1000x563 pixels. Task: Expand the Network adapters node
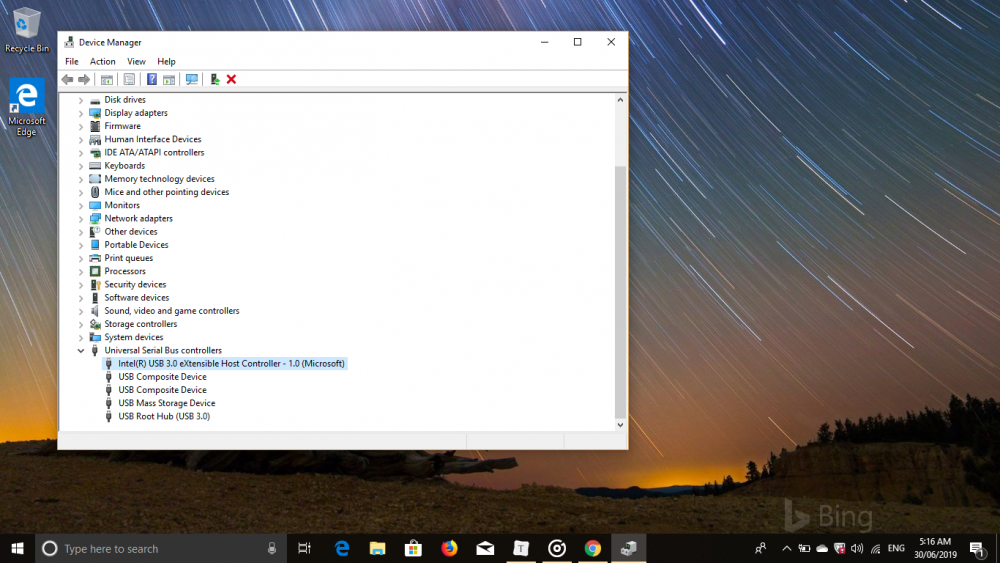81,219
